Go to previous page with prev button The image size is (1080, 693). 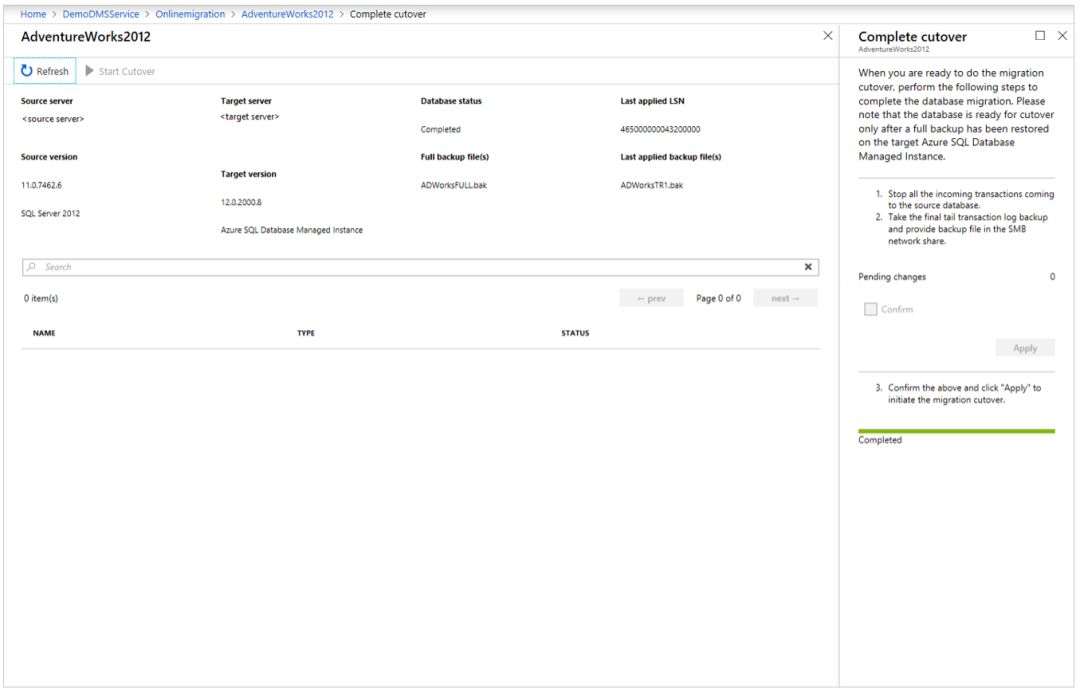coord(652,298)
